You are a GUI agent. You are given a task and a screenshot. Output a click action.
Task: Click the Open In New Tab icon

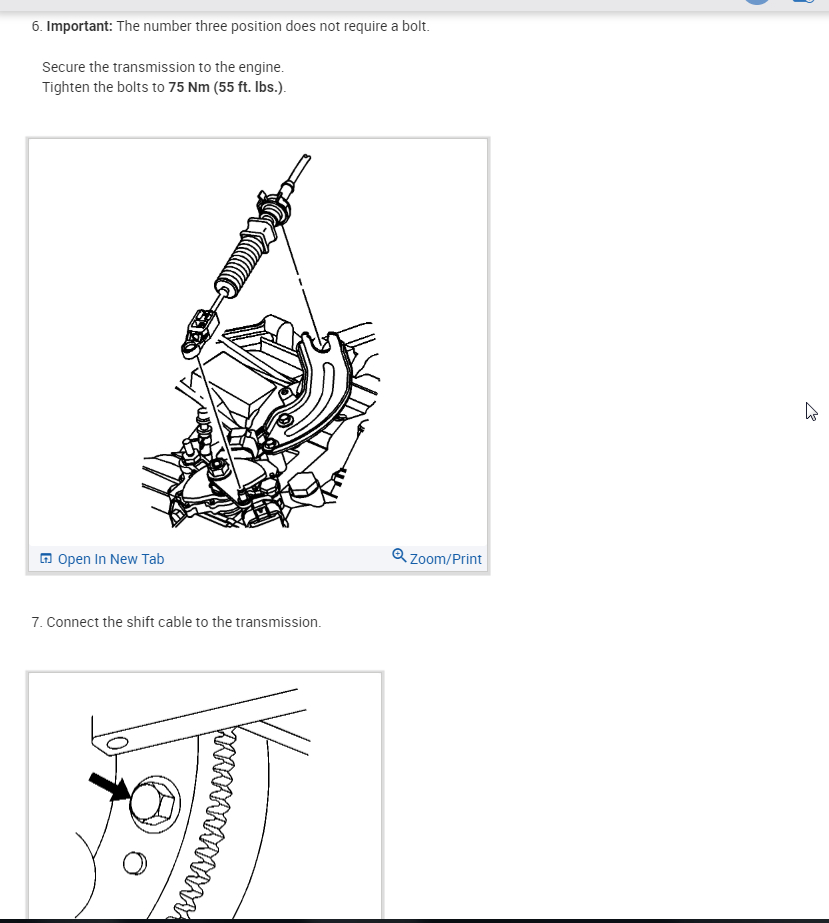(x=46, y=559)
